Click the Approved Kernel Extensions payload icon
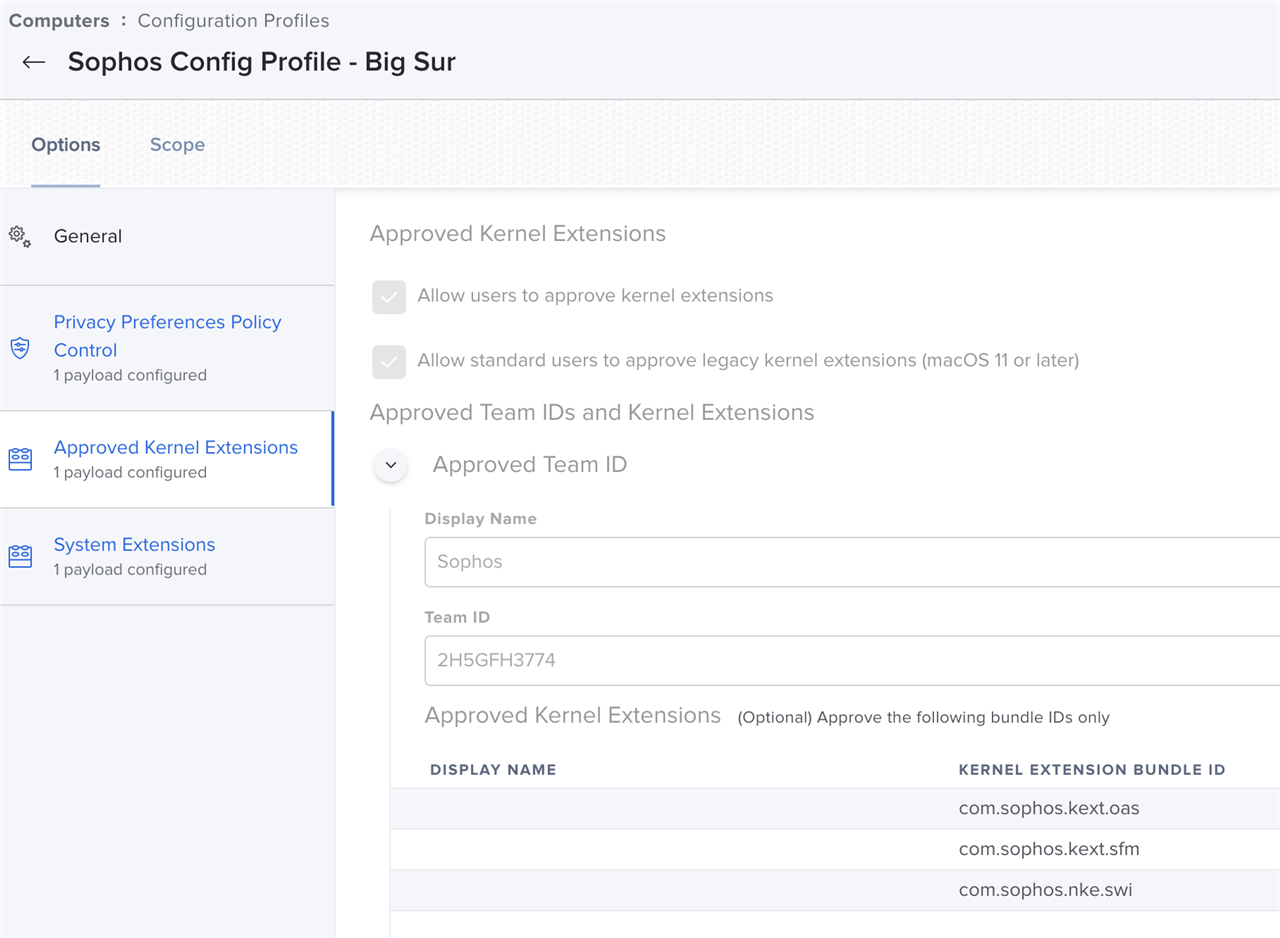Screen dimensions: 1280x938 (x=20, y=459)
